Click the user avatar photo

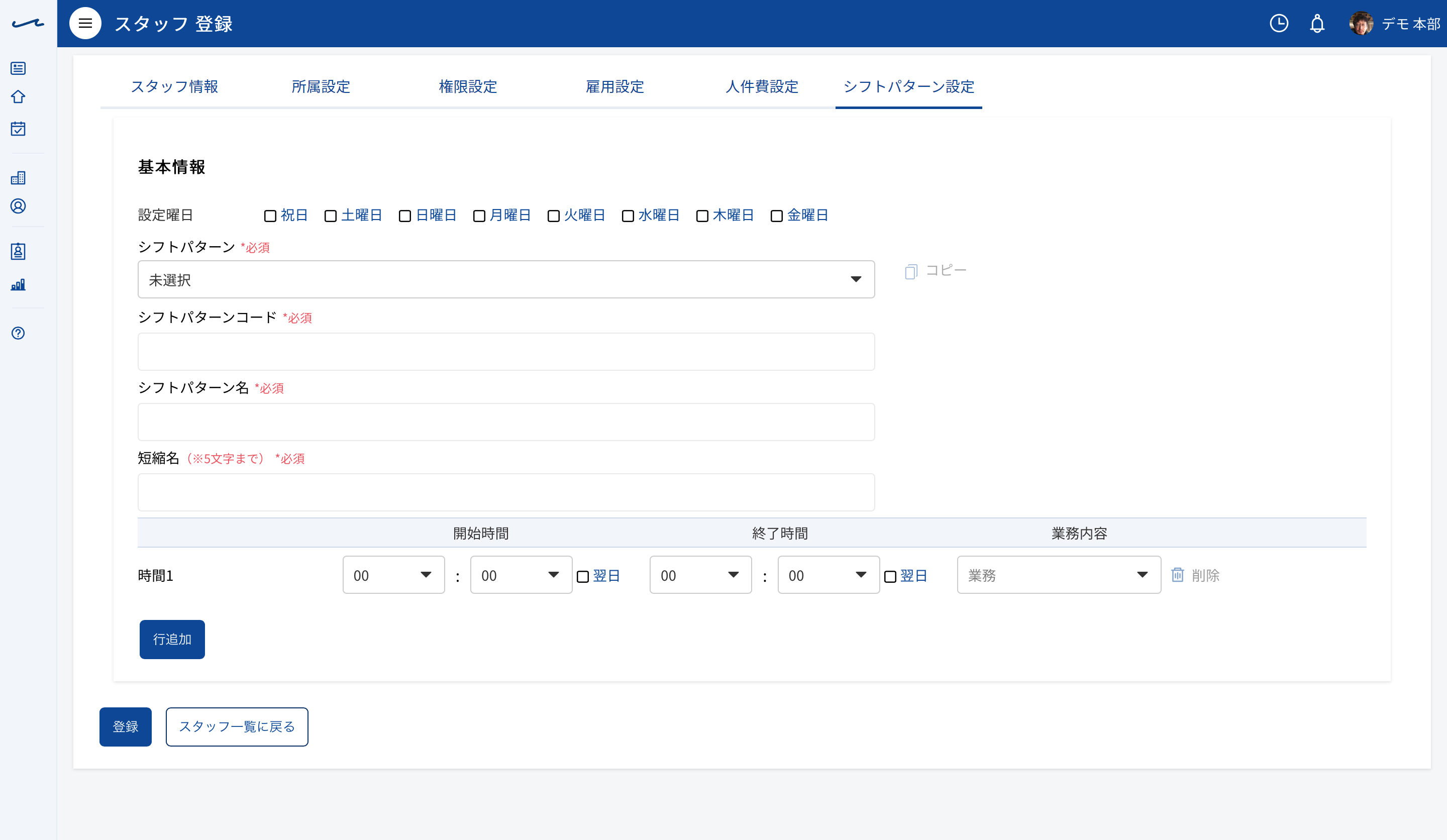[x=1361, y=24]
